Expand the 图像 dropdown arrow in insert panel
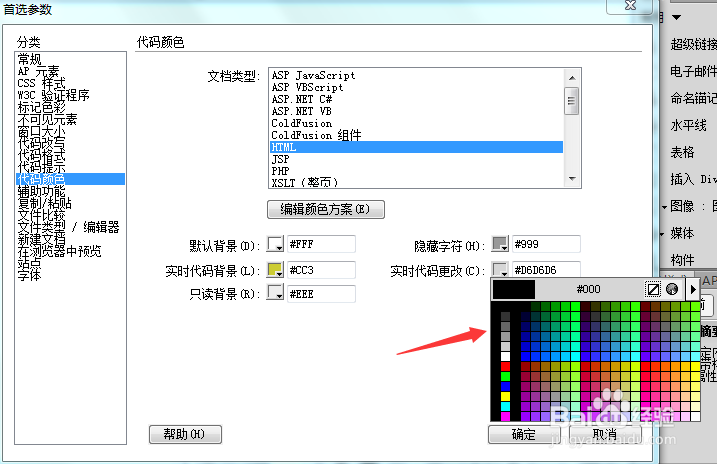This screenshot has height=464, width=717. point(664,207)
